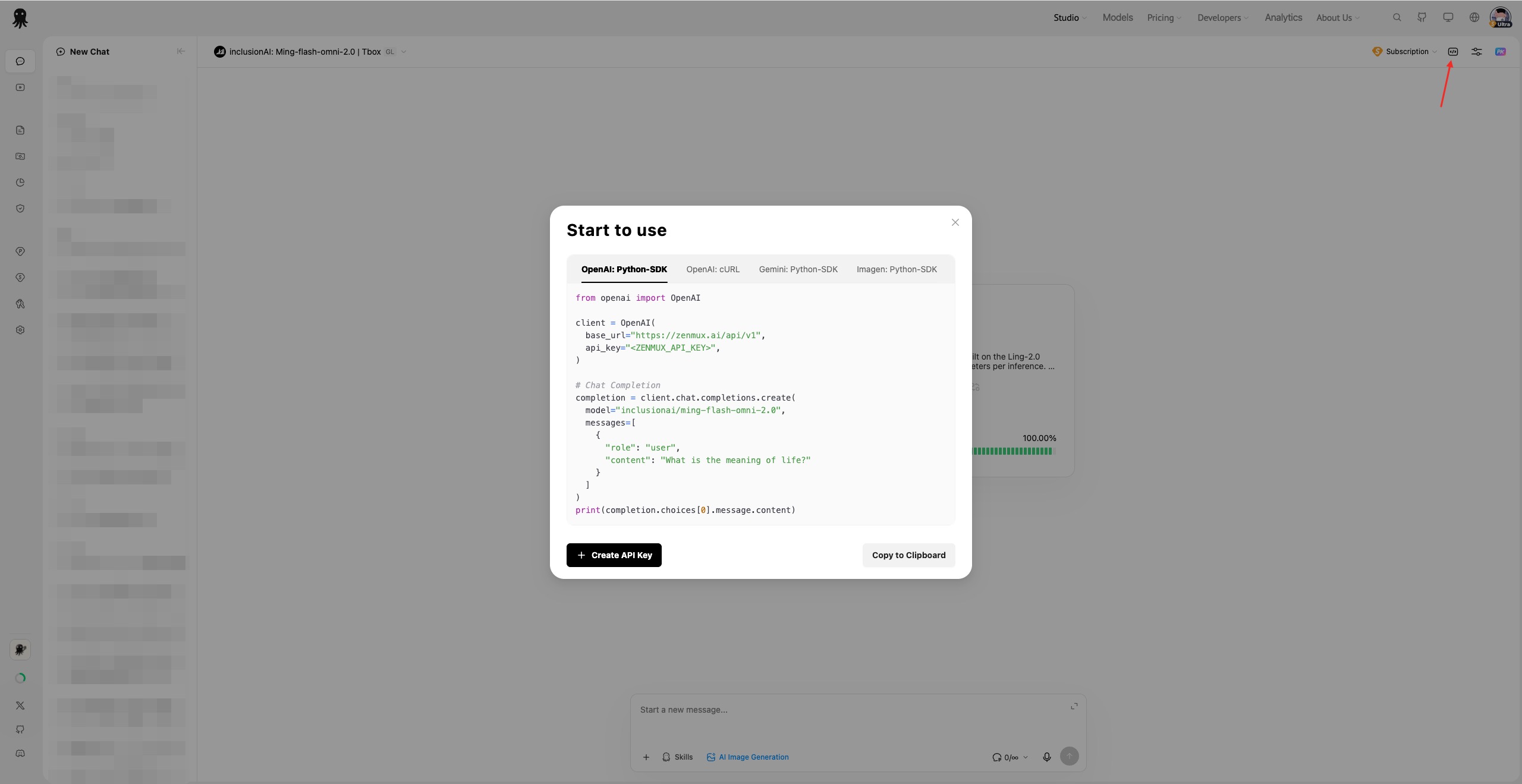Open the Pricing dropdown menu

(1164, 18)
